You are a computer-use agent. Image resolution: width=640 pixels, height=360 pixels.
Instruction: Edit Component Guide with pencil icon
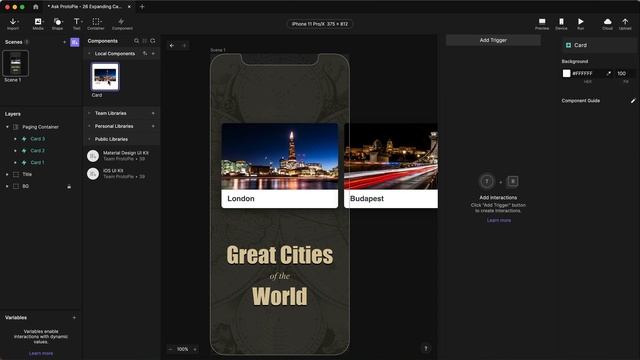(633, 101)
